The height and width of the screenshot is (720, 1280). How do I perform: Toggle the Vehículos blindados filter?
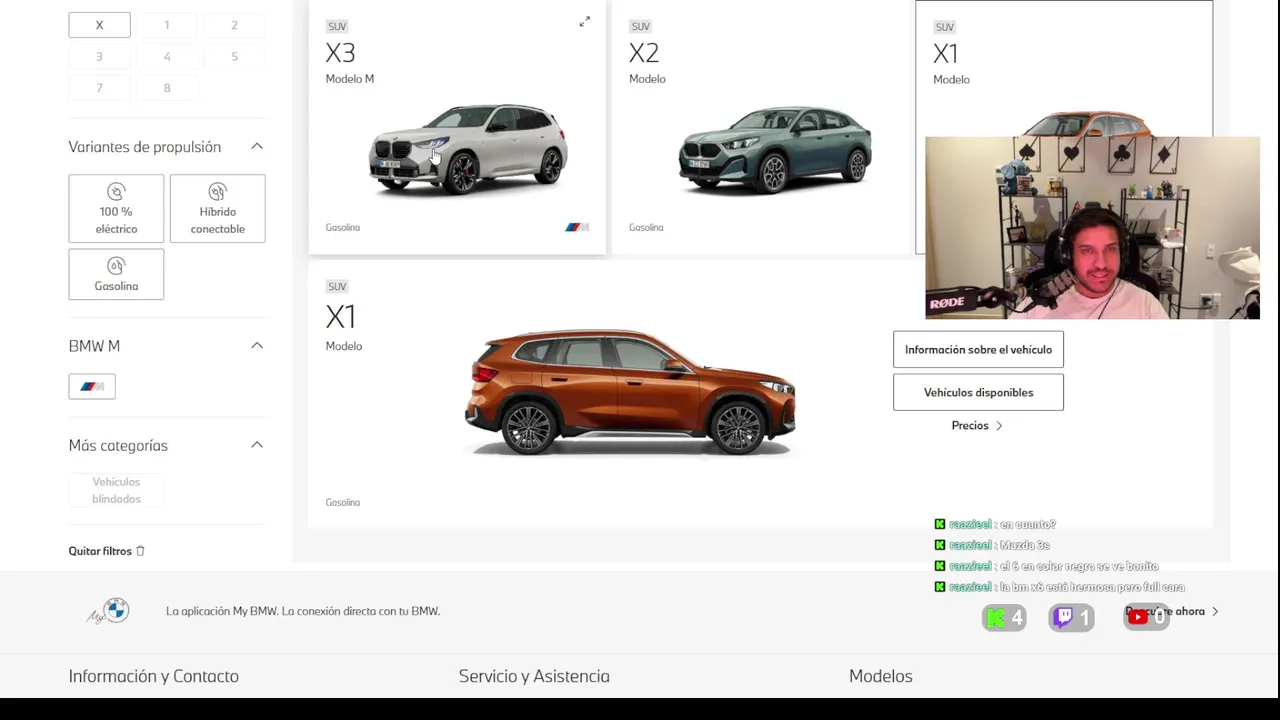(116, 490)
